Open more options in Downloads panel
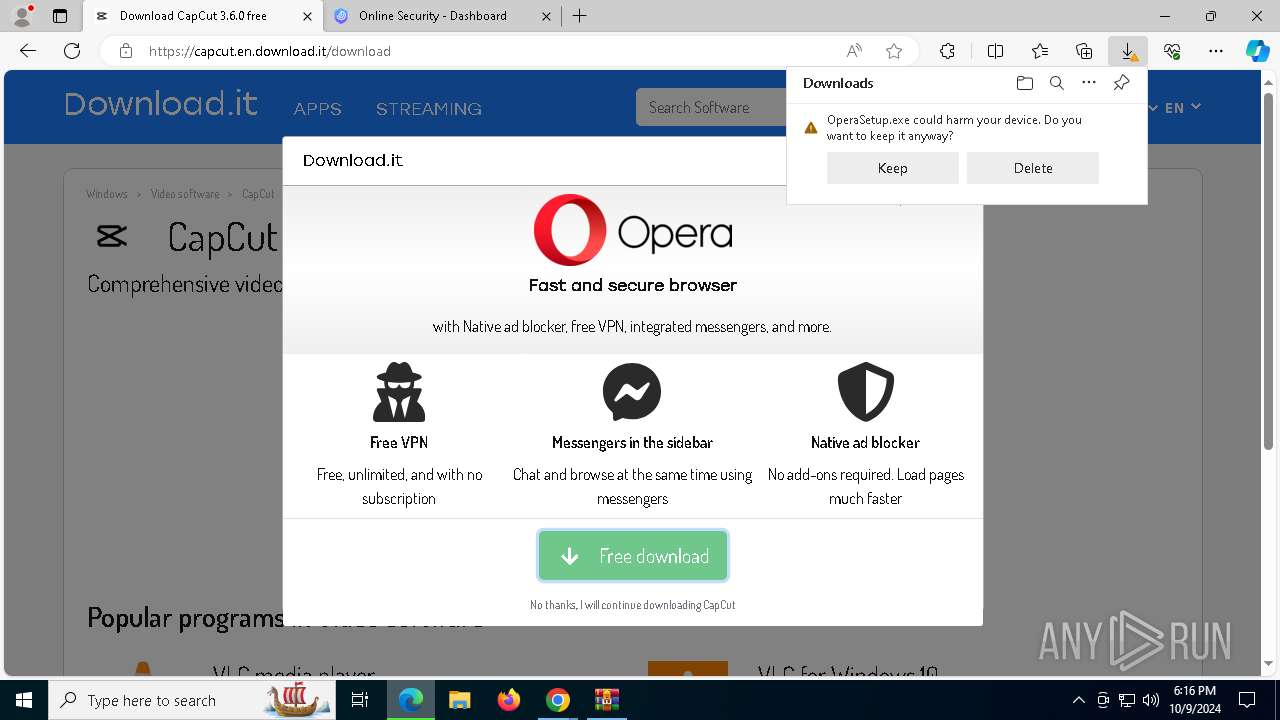This screenshot has width=1280, height=720. [x=1089, y=83]
